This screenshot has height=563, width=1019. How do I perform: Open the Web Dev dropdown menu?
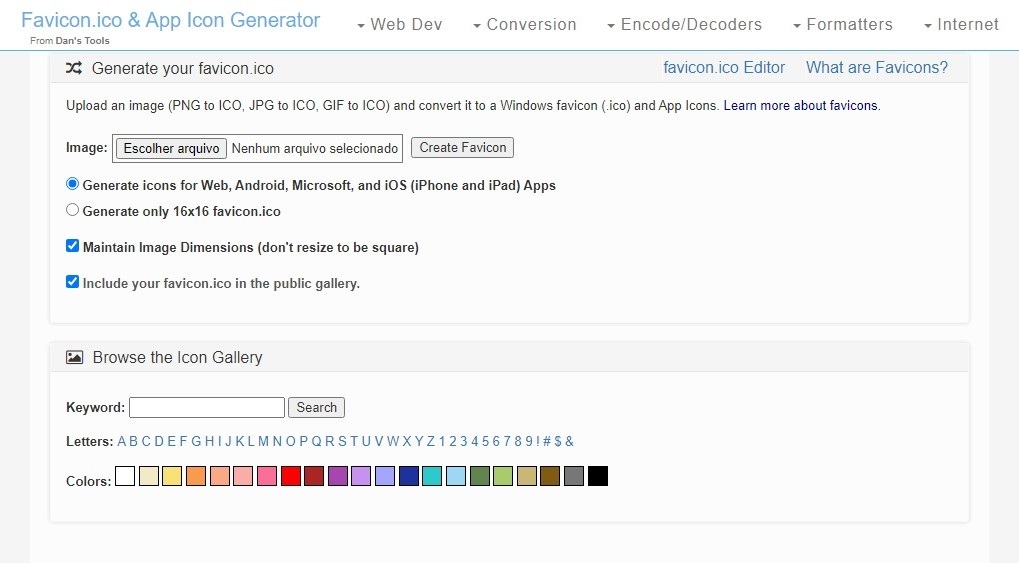pos(400,24)
